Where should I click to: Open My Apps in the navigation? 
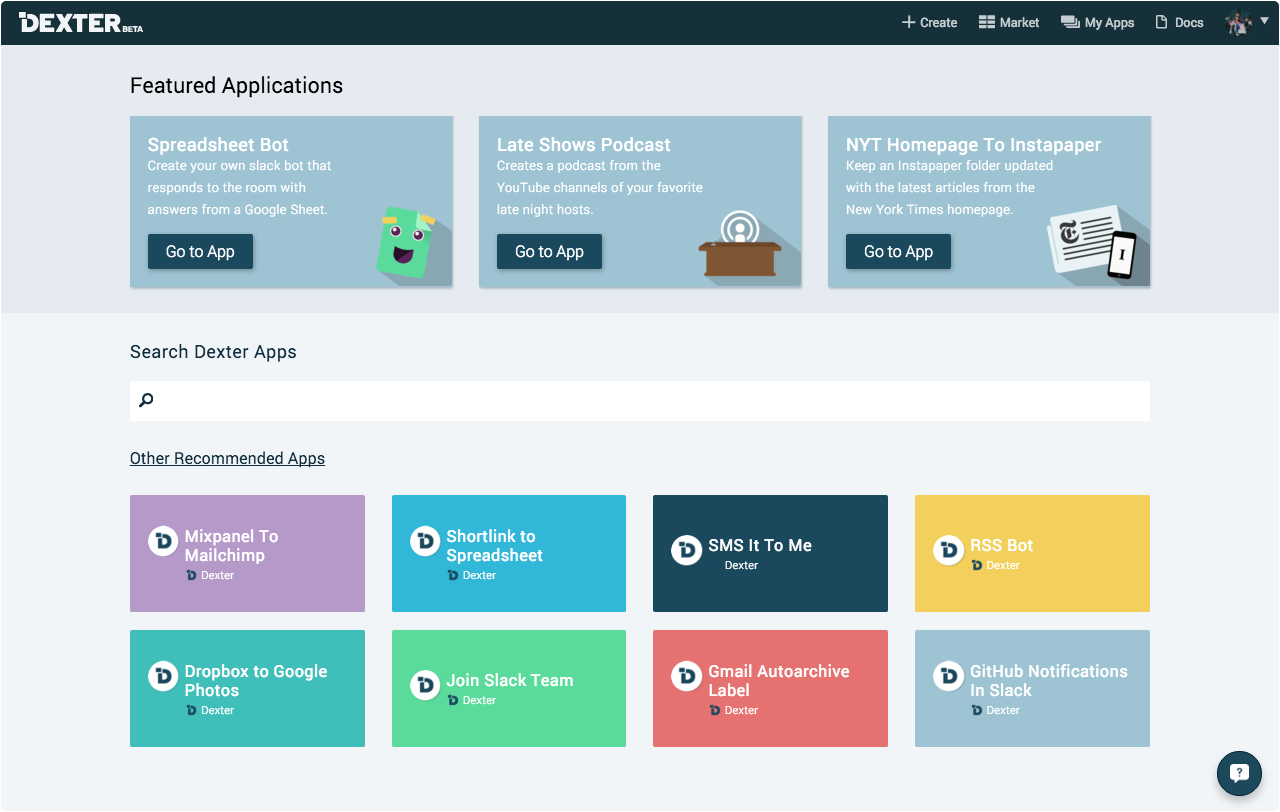point(1097,22)
